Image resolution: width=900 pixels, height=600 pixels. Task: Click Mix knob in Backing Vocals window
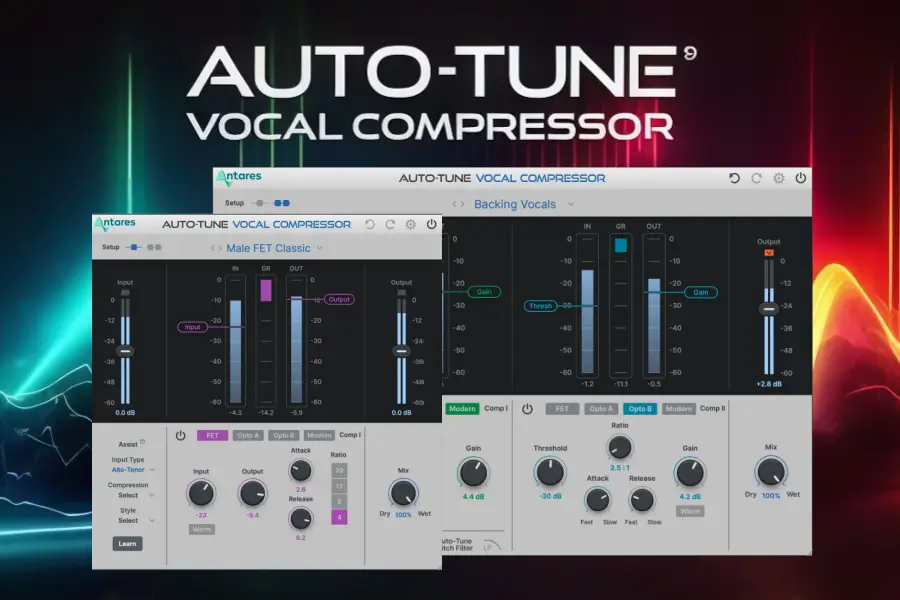pos(770,473)
